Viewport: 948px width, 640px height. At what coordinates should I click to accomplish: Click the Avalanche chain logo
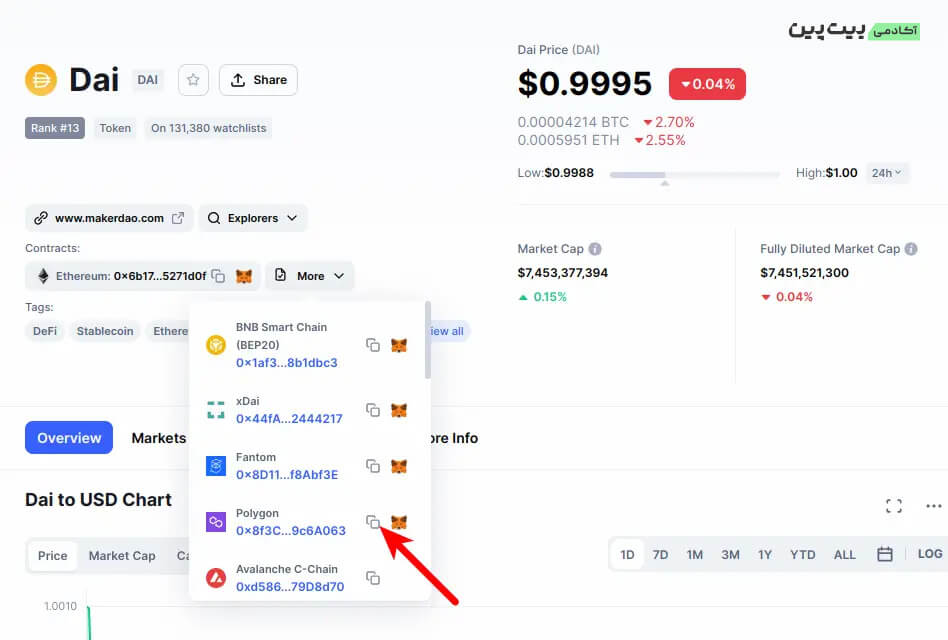tap(216, 578)
